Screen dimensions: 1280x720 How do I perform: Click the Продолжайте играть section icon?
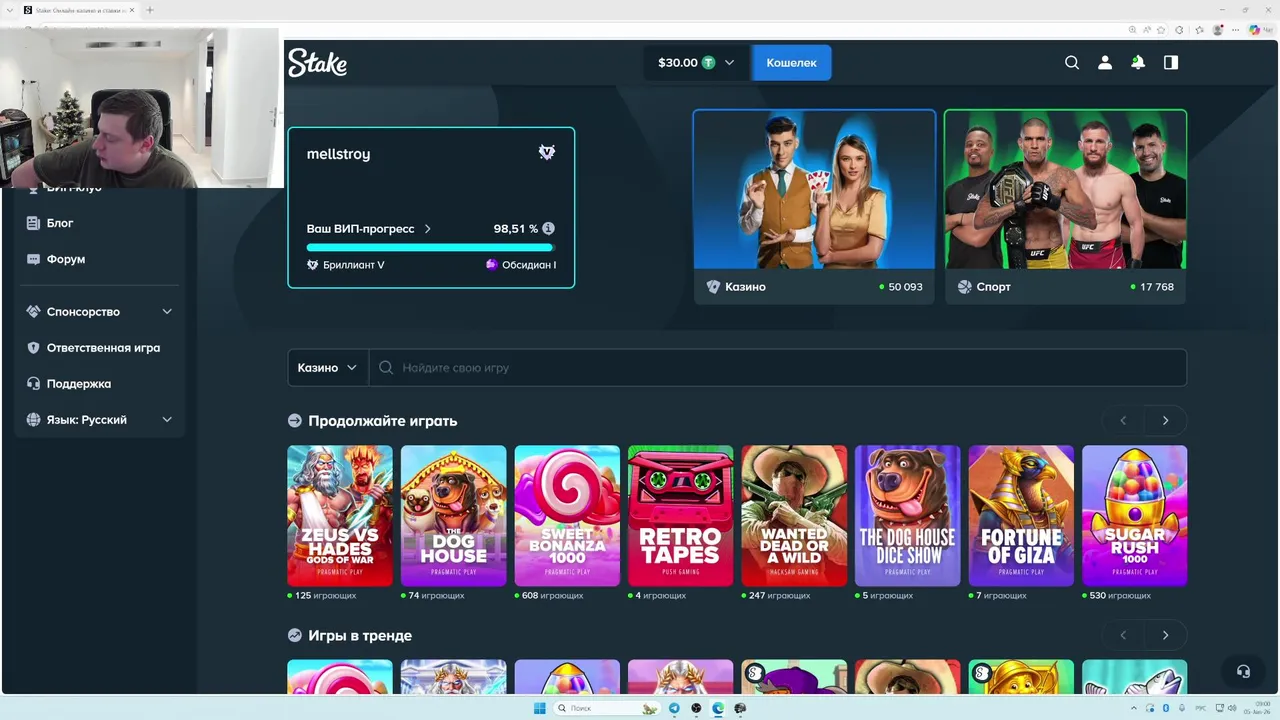295,421
